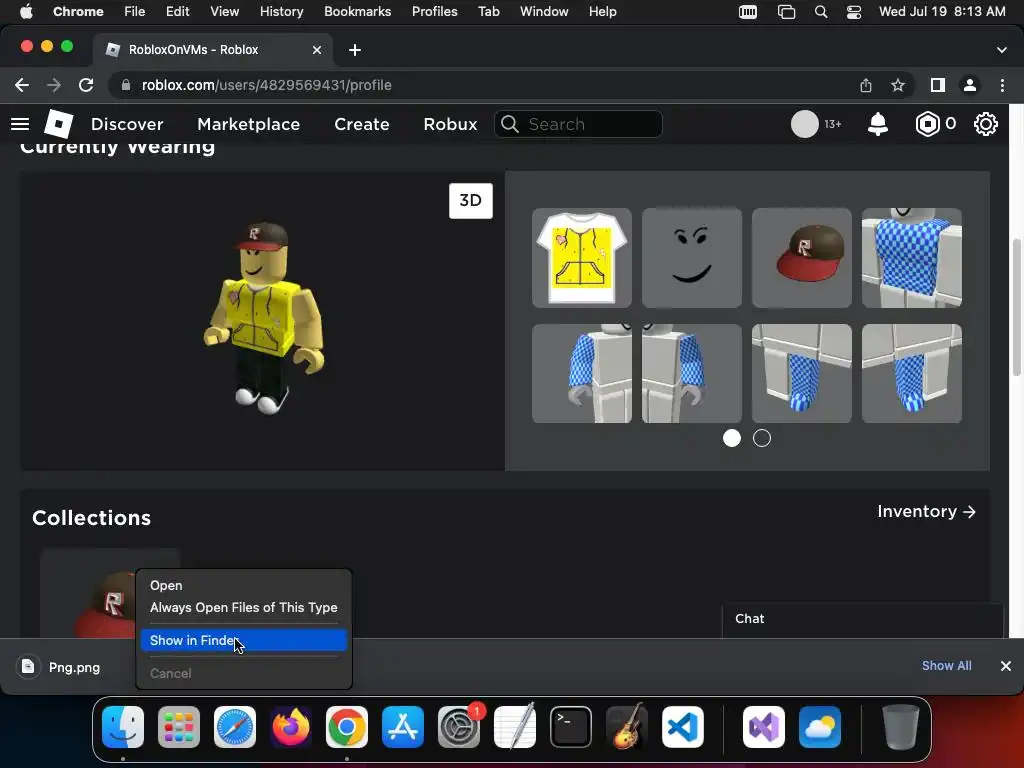1024x768 pixels.
Task: Bookmark this page with star icon
Action: tap(898, 85)
